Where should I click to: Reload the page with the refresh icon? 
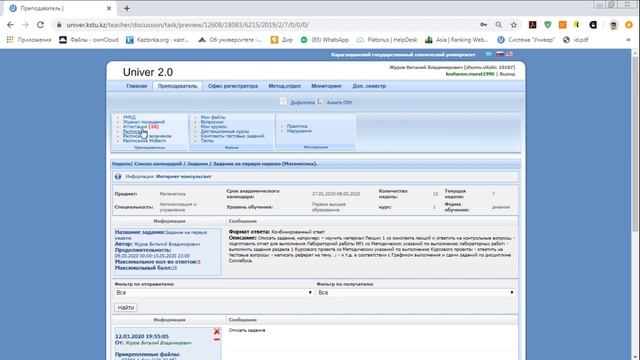(x=40, y=25)
